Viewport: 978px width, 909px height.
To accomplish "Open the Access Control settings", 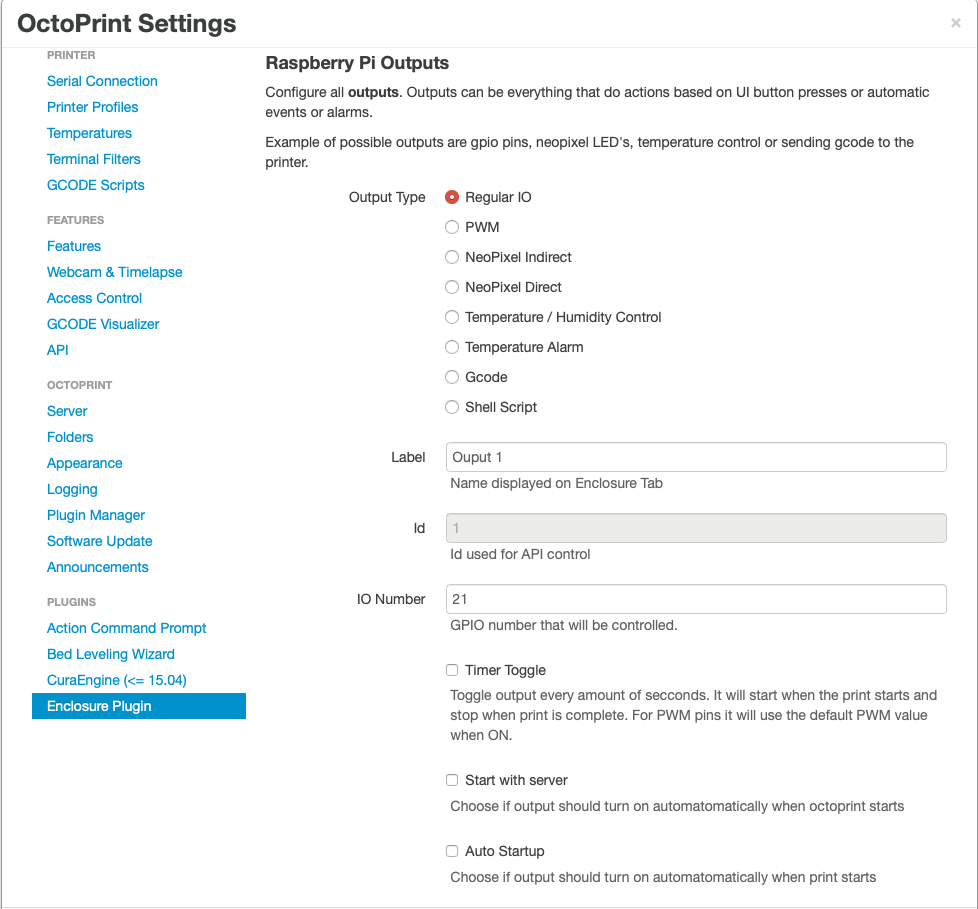I will [94, 298].
